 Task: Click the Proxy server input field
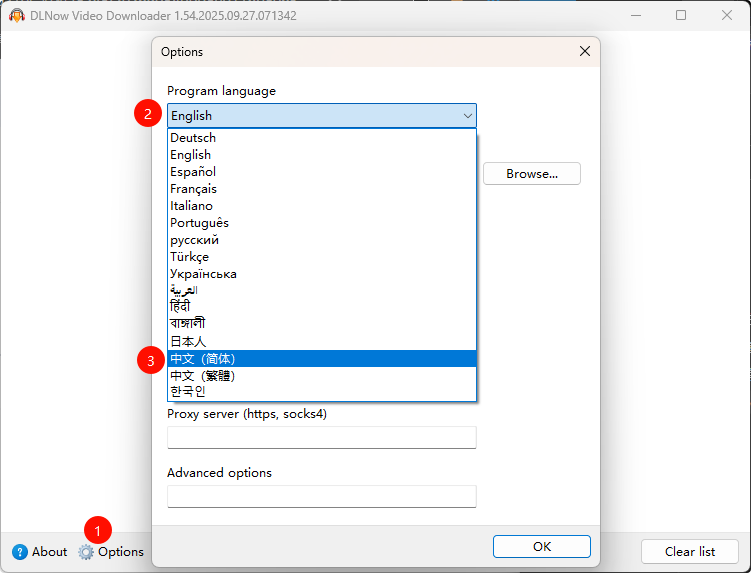pos(322,437)
